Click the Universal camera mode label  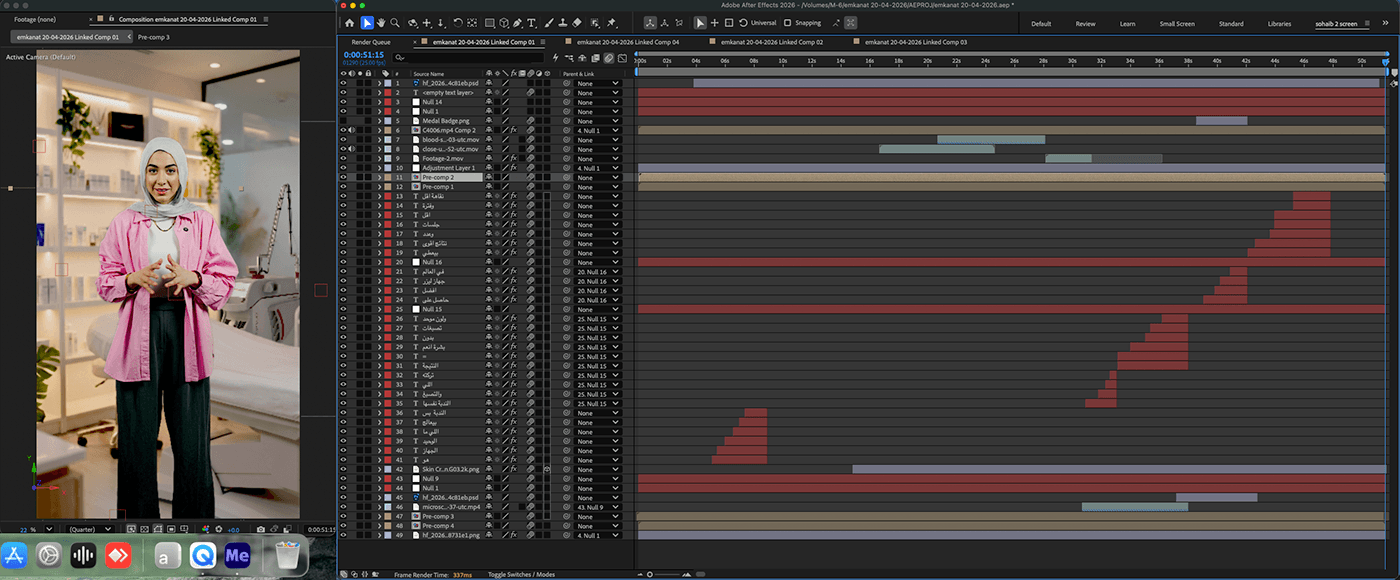763,23
